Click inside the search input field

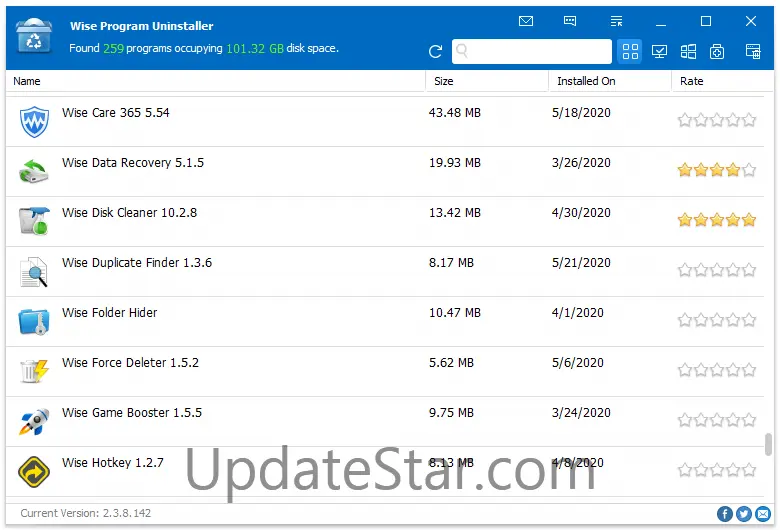click(532, 51)
